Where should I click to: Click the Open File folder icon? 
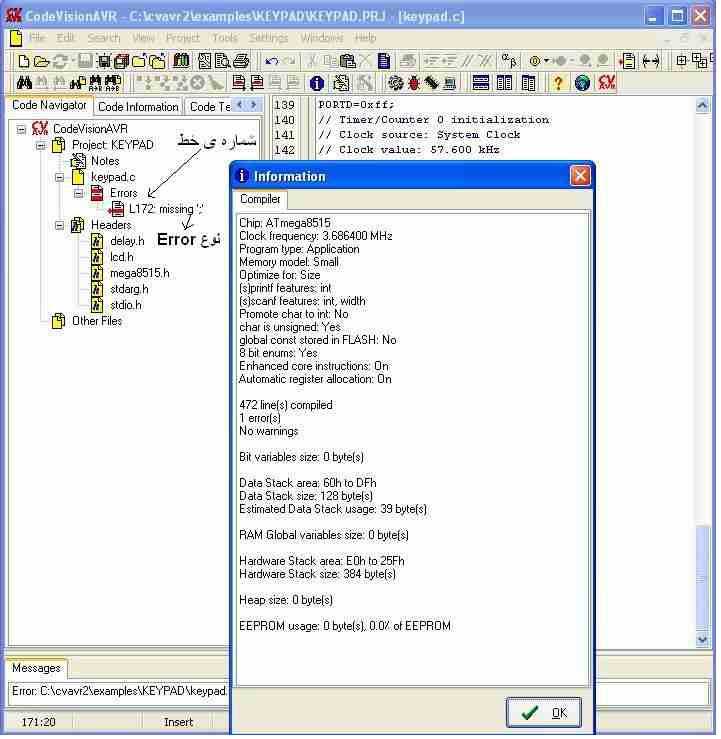point(40,61)
